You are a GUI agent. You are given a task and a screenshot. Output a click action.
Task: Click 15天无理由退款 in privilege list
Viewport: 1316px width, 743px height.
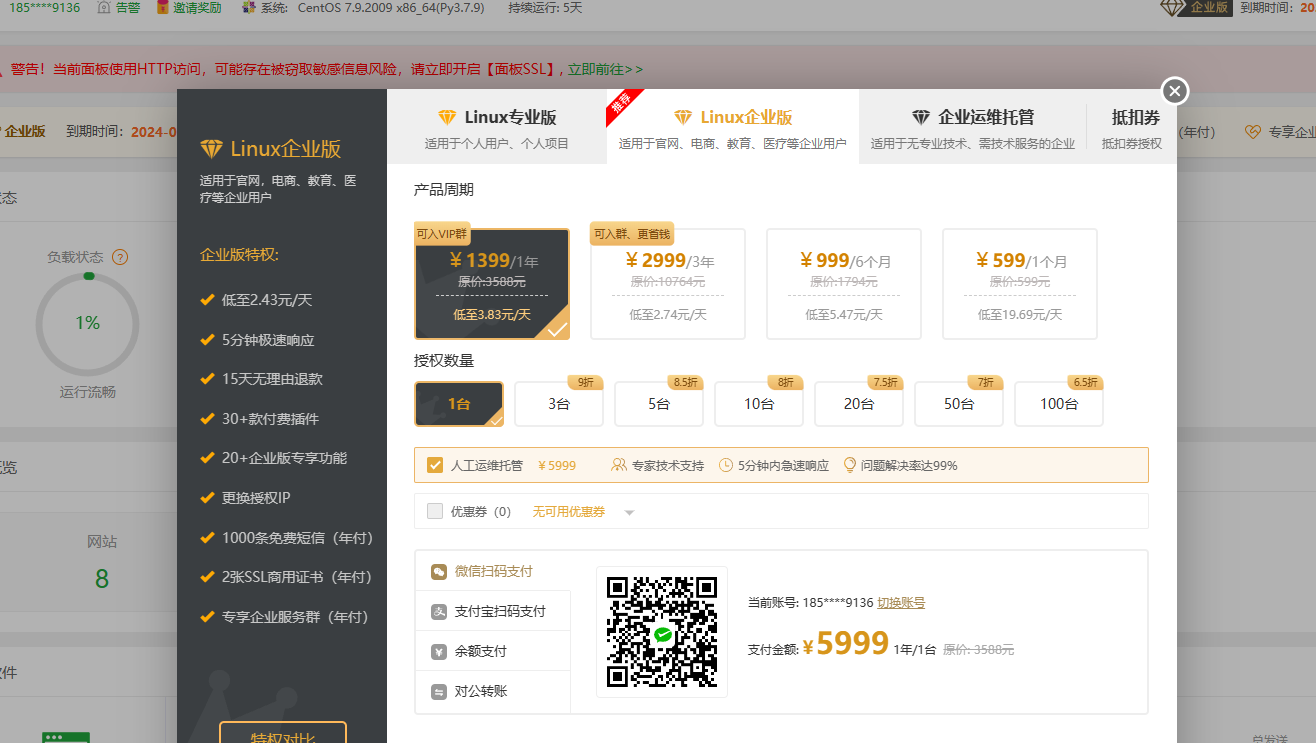pyautogui.click(x=272, y=379)
